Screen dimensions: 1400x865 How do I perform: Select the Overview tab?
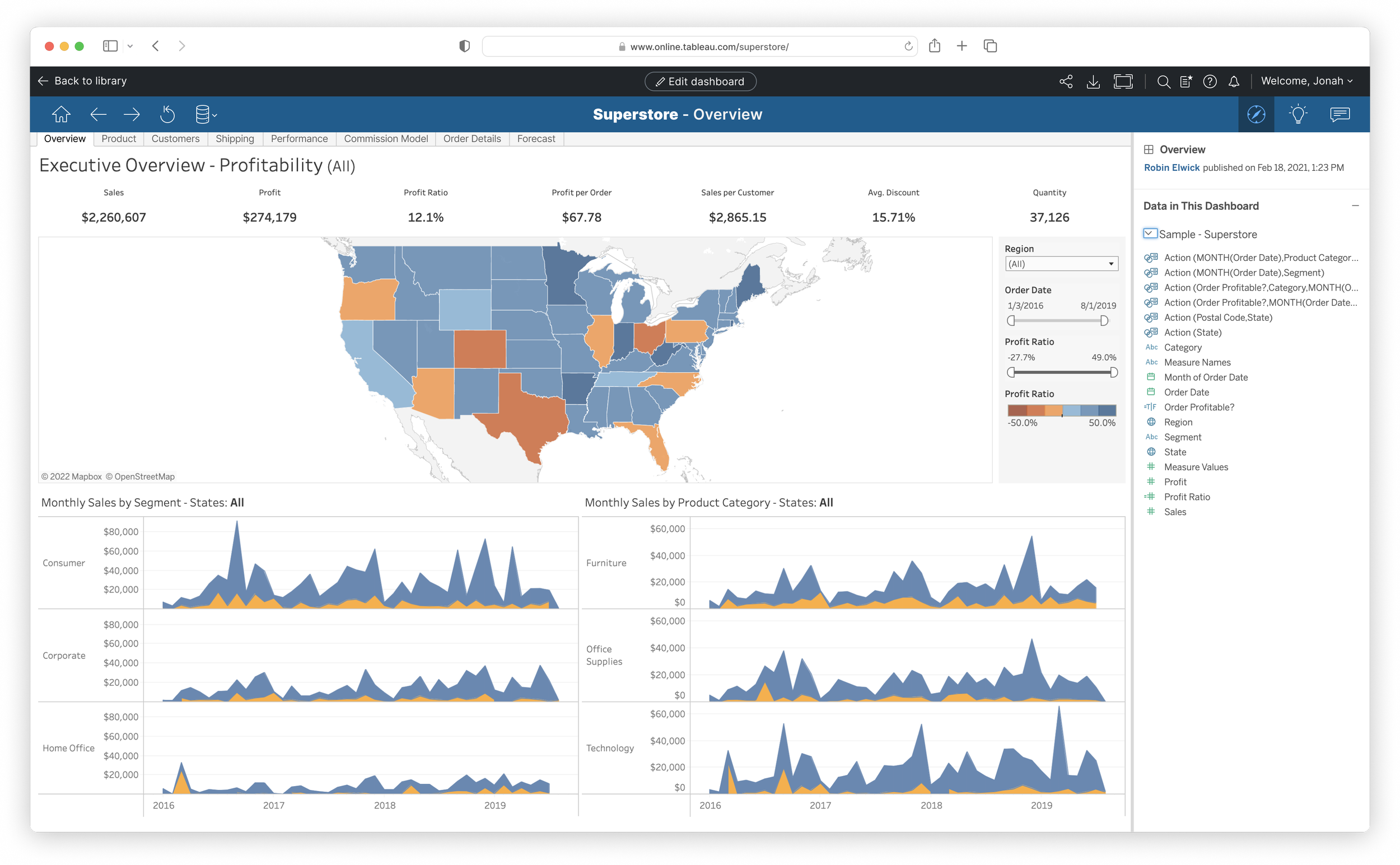coord(64,138)
